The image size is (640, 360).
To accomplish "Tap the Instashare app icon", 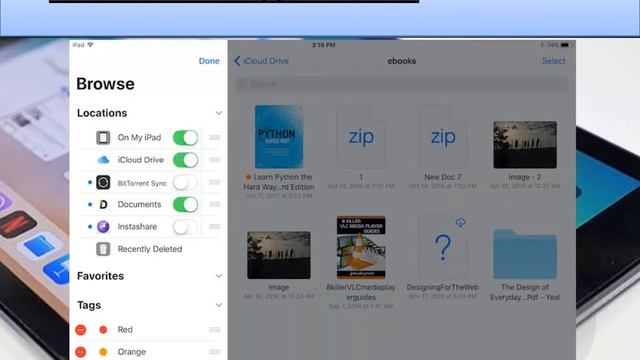I will tap(103, 227).
